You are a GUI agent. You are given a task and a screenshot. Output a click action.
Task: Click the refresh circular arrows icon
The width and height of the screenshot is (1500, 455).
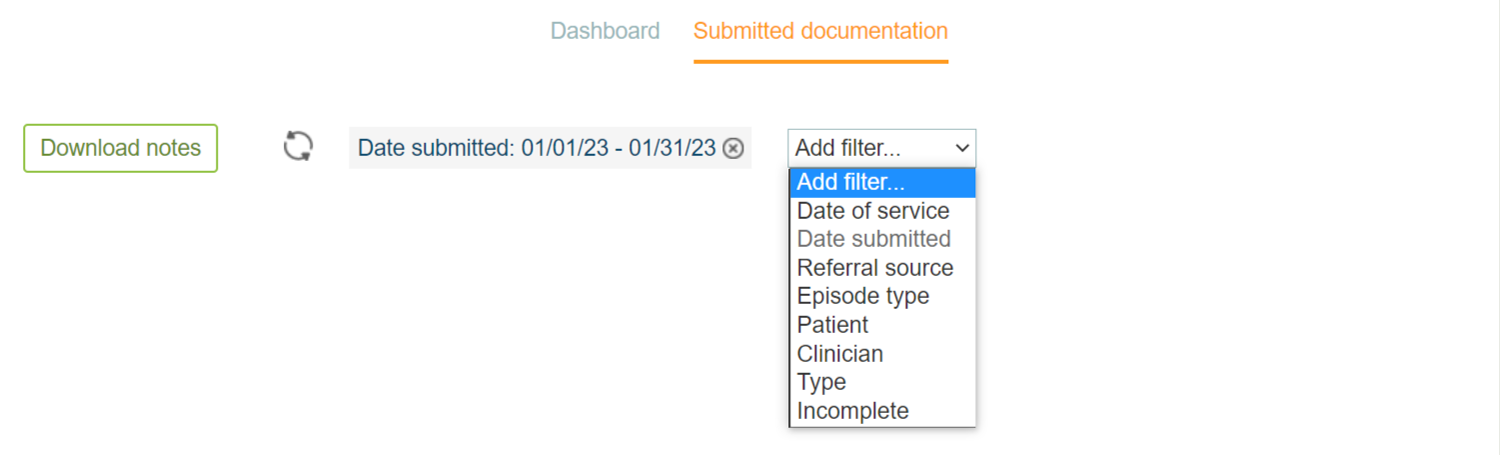click(x=298, y=146)
